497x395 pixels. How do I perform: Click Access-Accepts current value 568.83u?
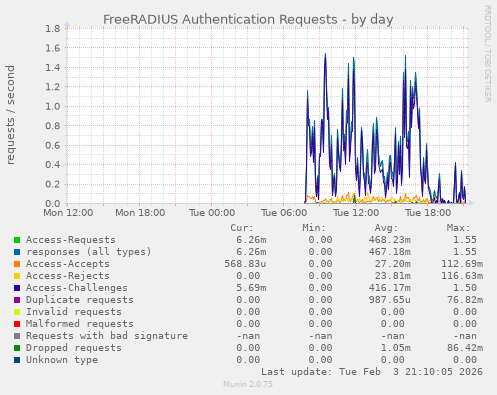245,264
